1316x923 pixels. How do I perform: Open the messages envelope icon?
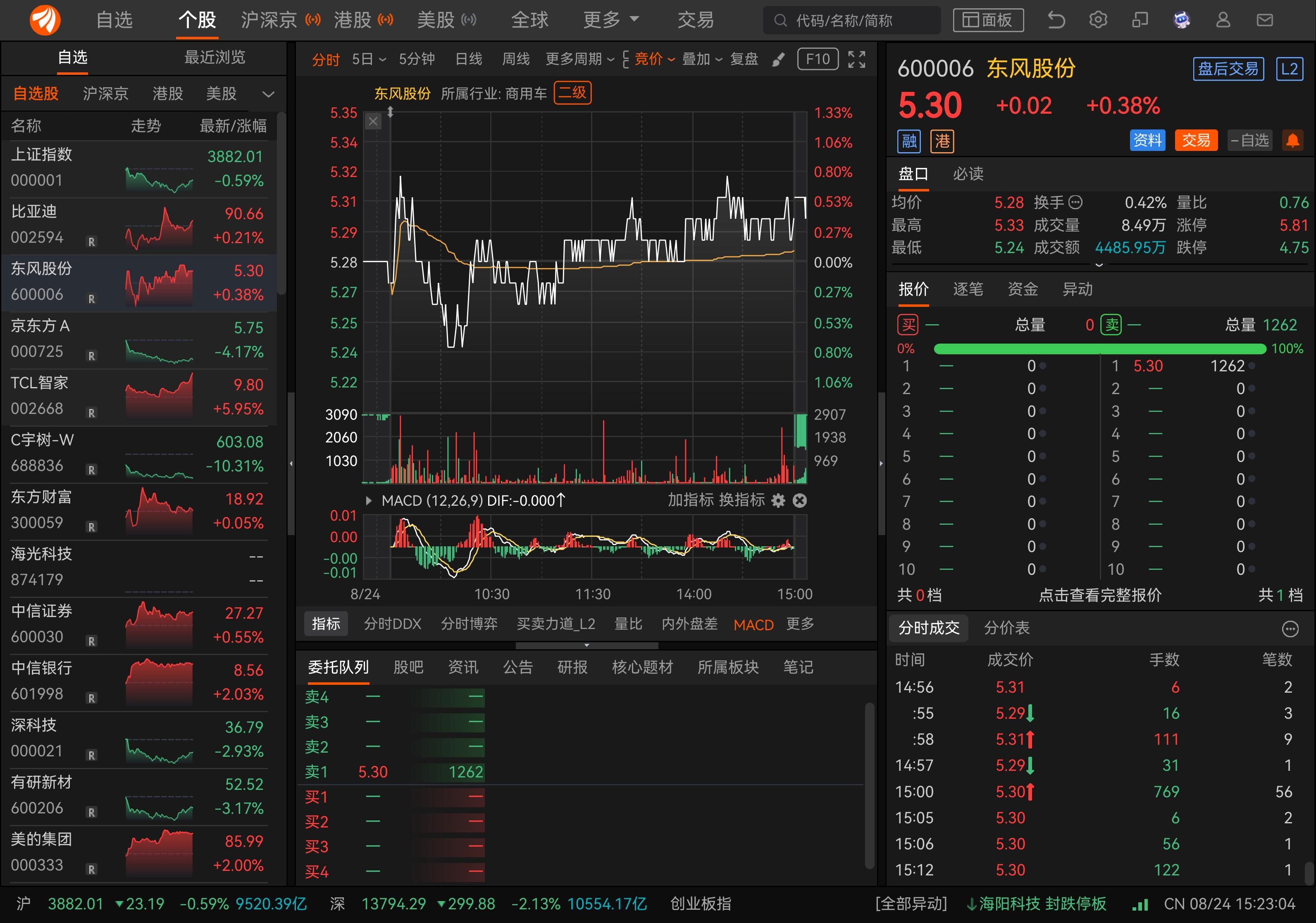click(x=1265, y=20)
